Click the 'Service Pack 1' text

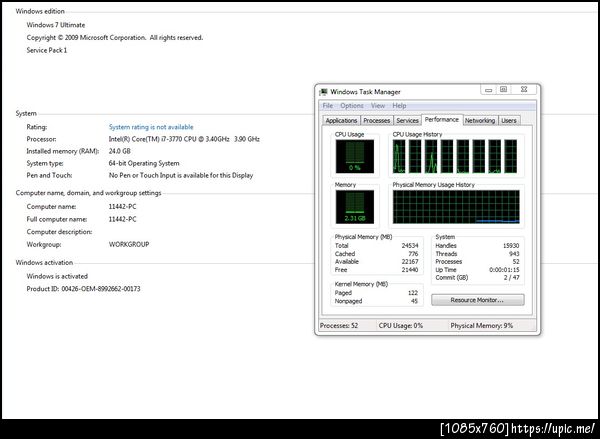pyautogui.click(x=47, y=50)
